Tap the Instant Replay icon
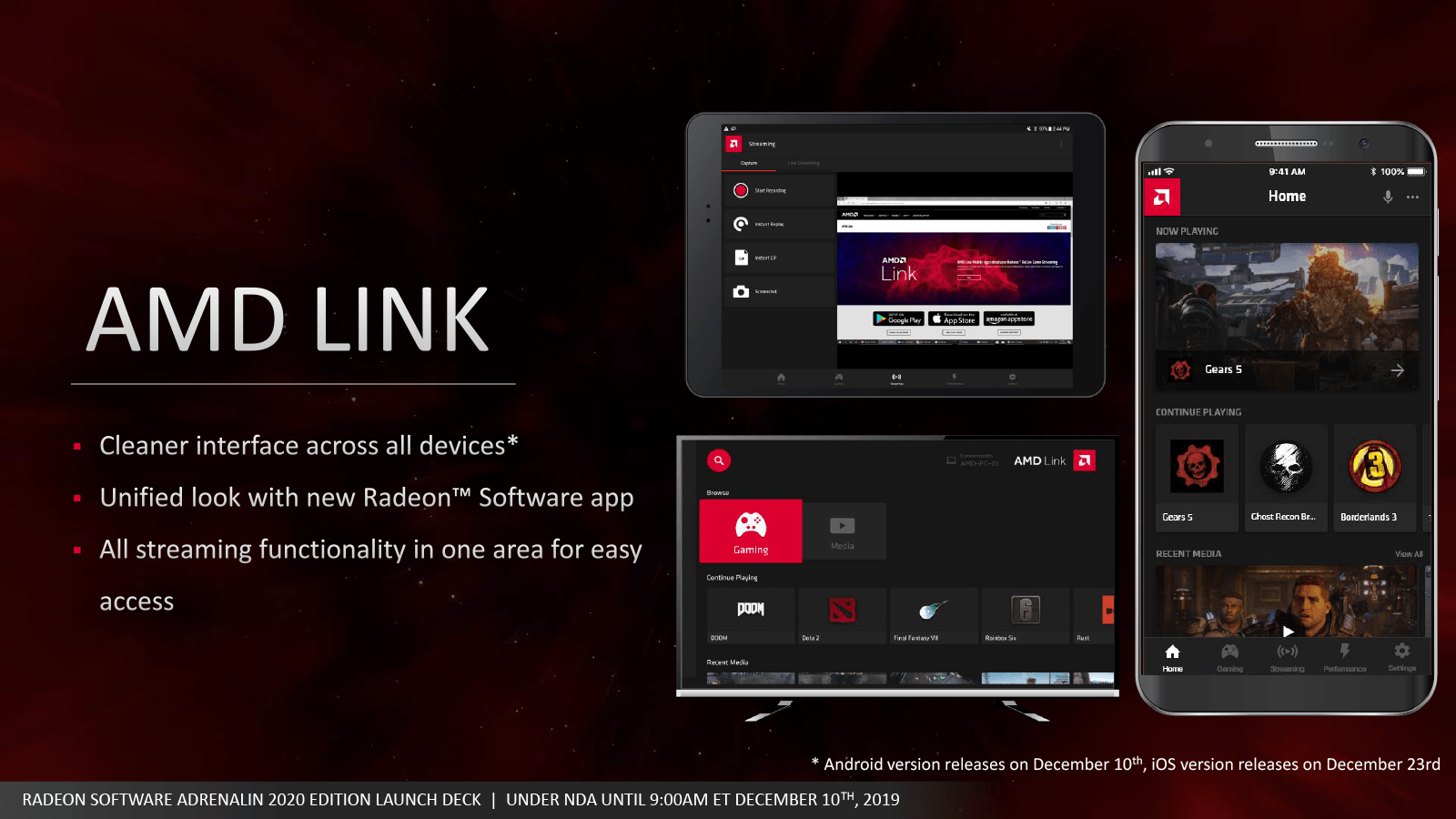Image resolution: width=1456 pixels, height=819 pixels. coord(741,224)
